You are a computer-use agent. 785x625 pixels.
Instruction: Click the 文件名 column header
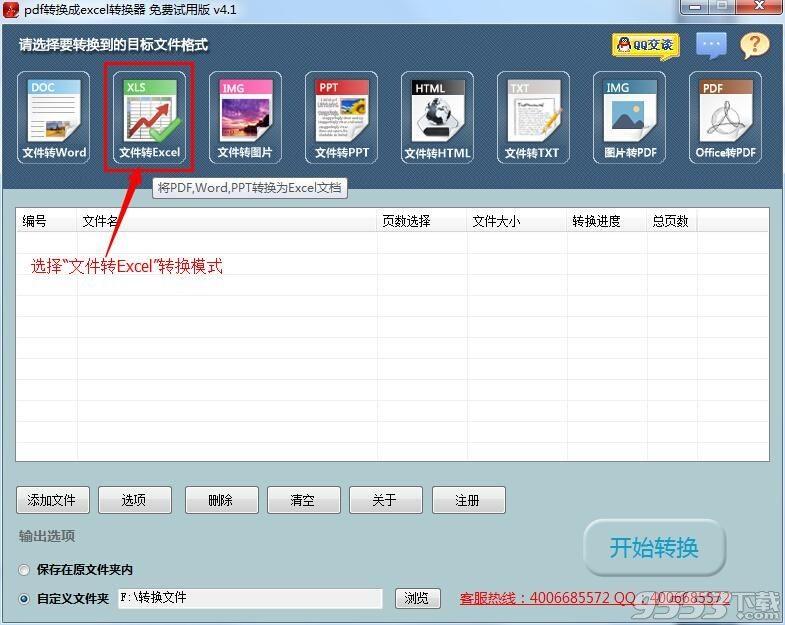tap(227, 221)
